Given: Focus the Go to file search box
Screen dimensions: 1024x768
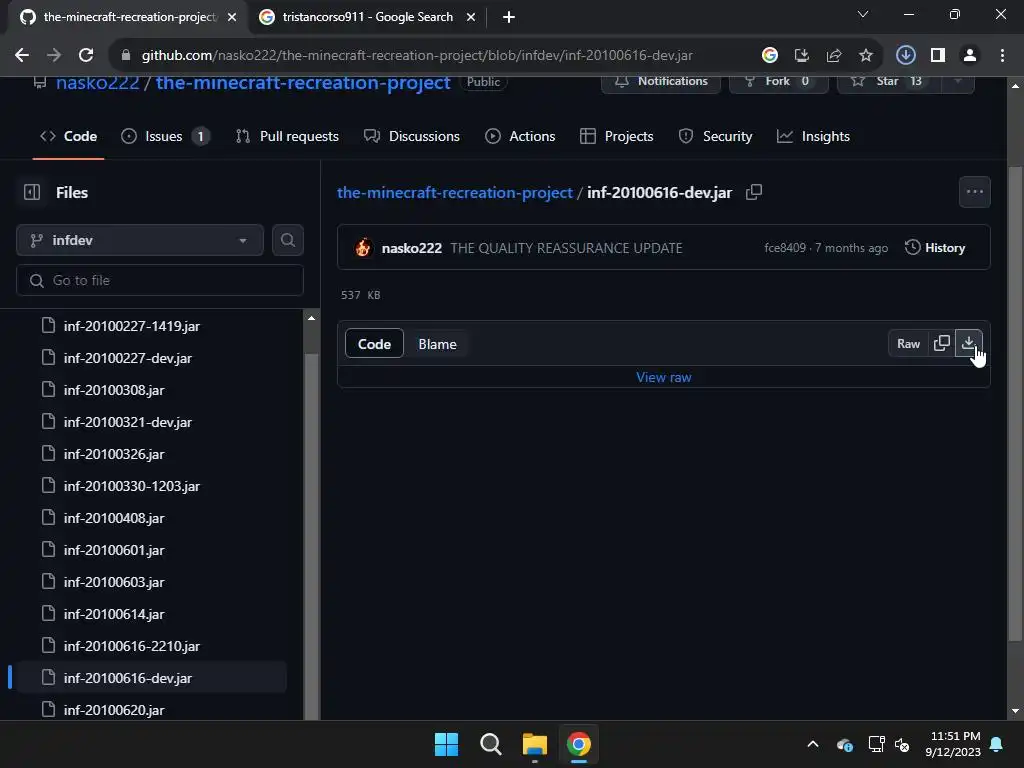Looking at the screenshot, I should (x=160, y=280).
